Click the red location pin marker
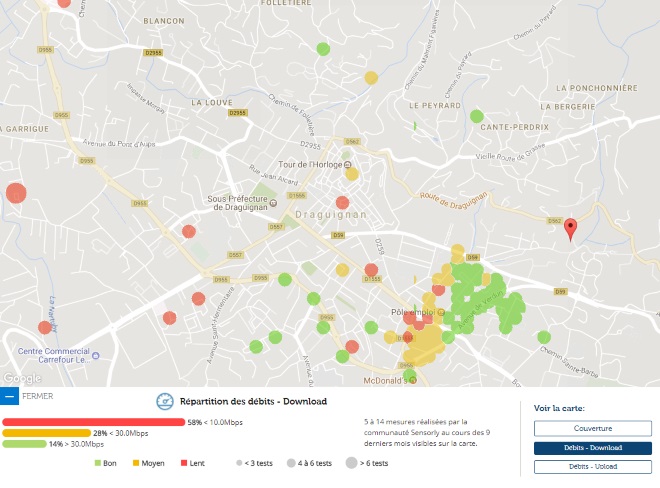The image size is (660, 488). (x=571, y=229)
